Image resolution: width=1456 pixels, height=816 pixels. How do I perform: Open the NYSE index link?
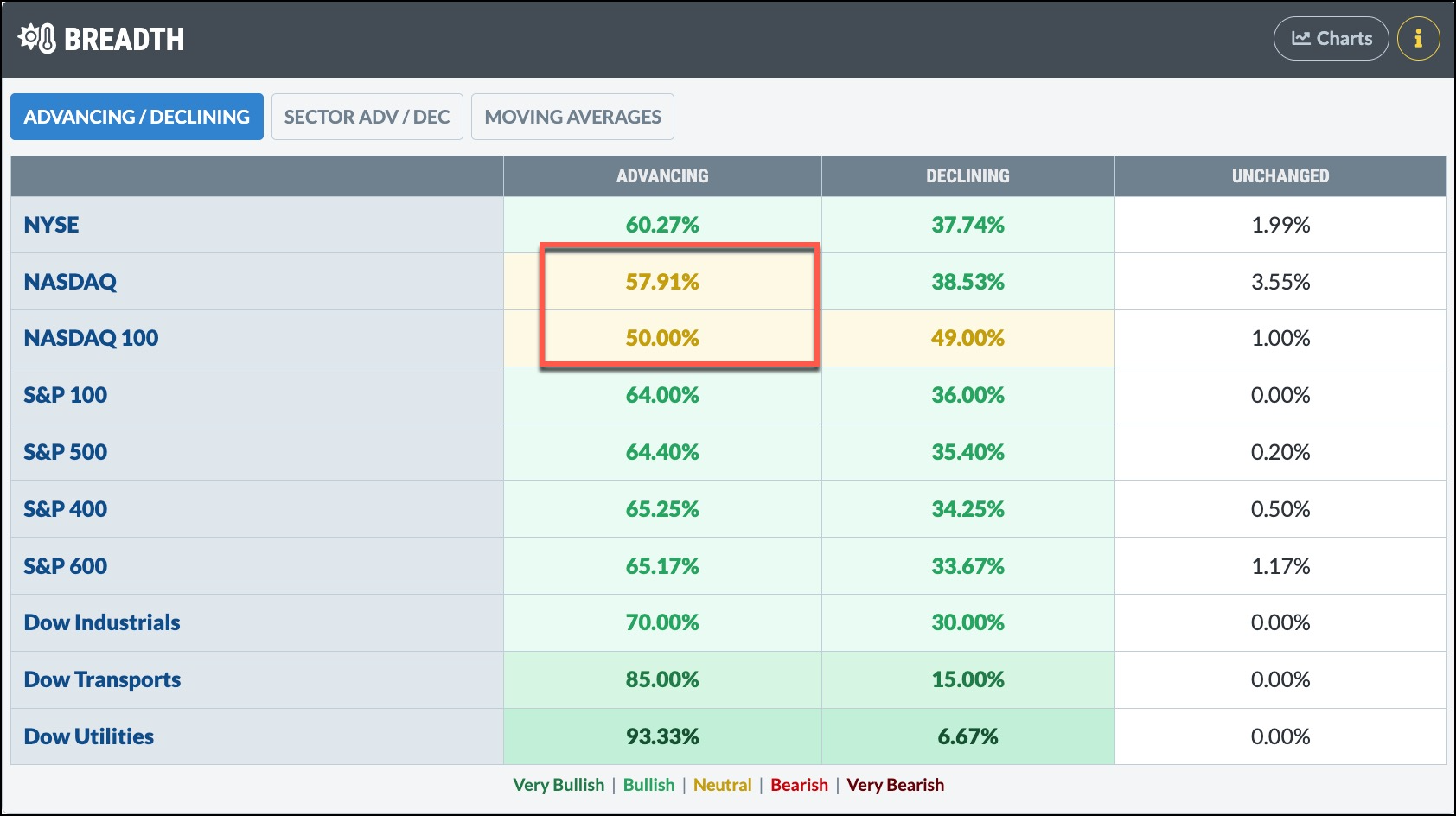click(51, 225)
